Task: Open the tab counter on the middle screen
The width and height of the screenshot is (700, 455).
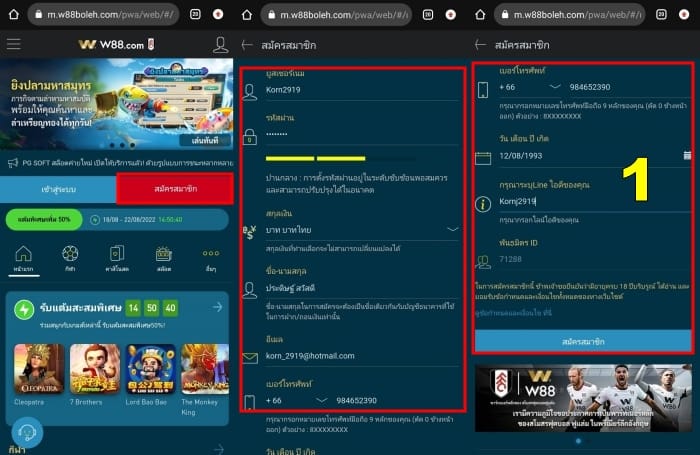Action: click(428, 14)
